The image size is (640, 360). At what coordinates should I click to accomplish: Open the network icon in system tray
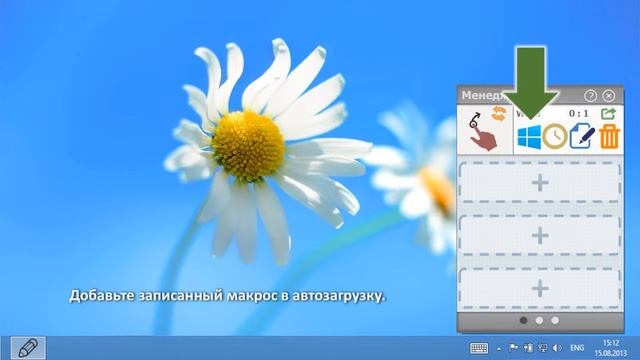(543, 348)
